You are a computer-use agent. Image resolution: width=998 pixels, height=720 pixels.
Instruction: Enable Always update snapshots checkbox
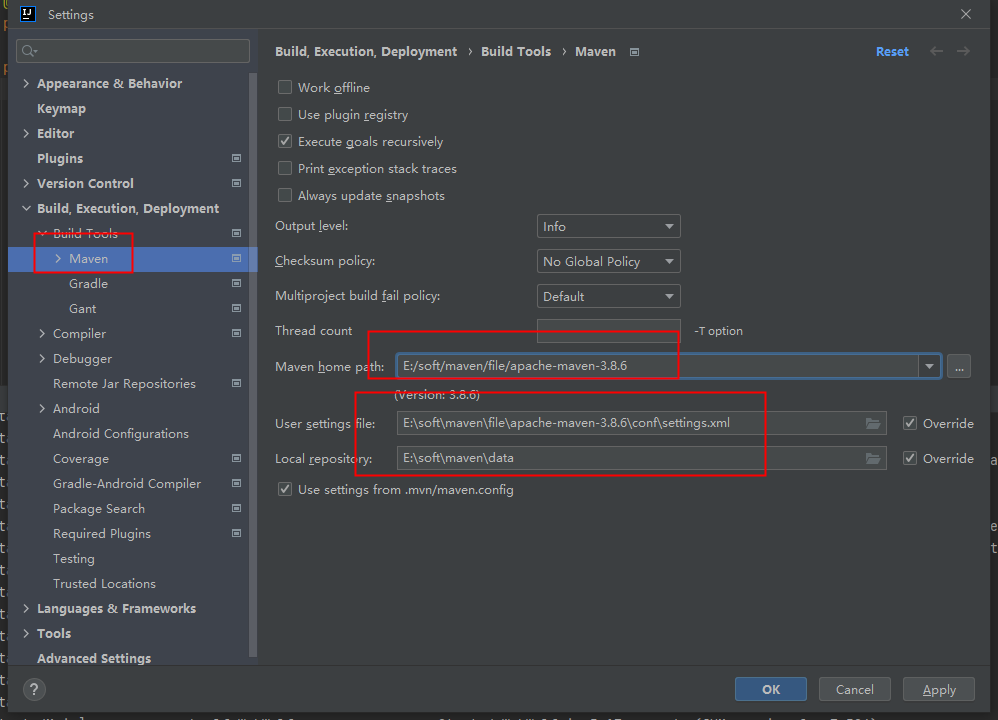pyautogui.click(x=285, y=195)
